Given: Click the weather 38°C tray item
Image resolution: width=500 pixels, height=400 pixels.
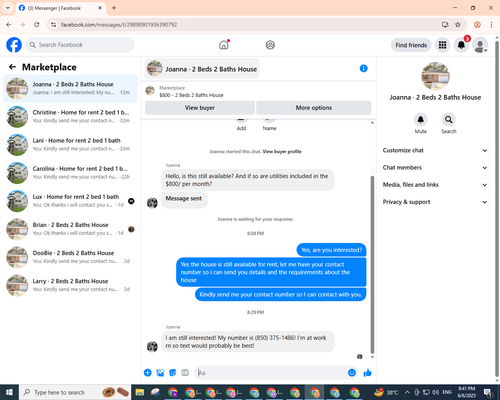Looking at the screenshot, I should coord(386,392).
